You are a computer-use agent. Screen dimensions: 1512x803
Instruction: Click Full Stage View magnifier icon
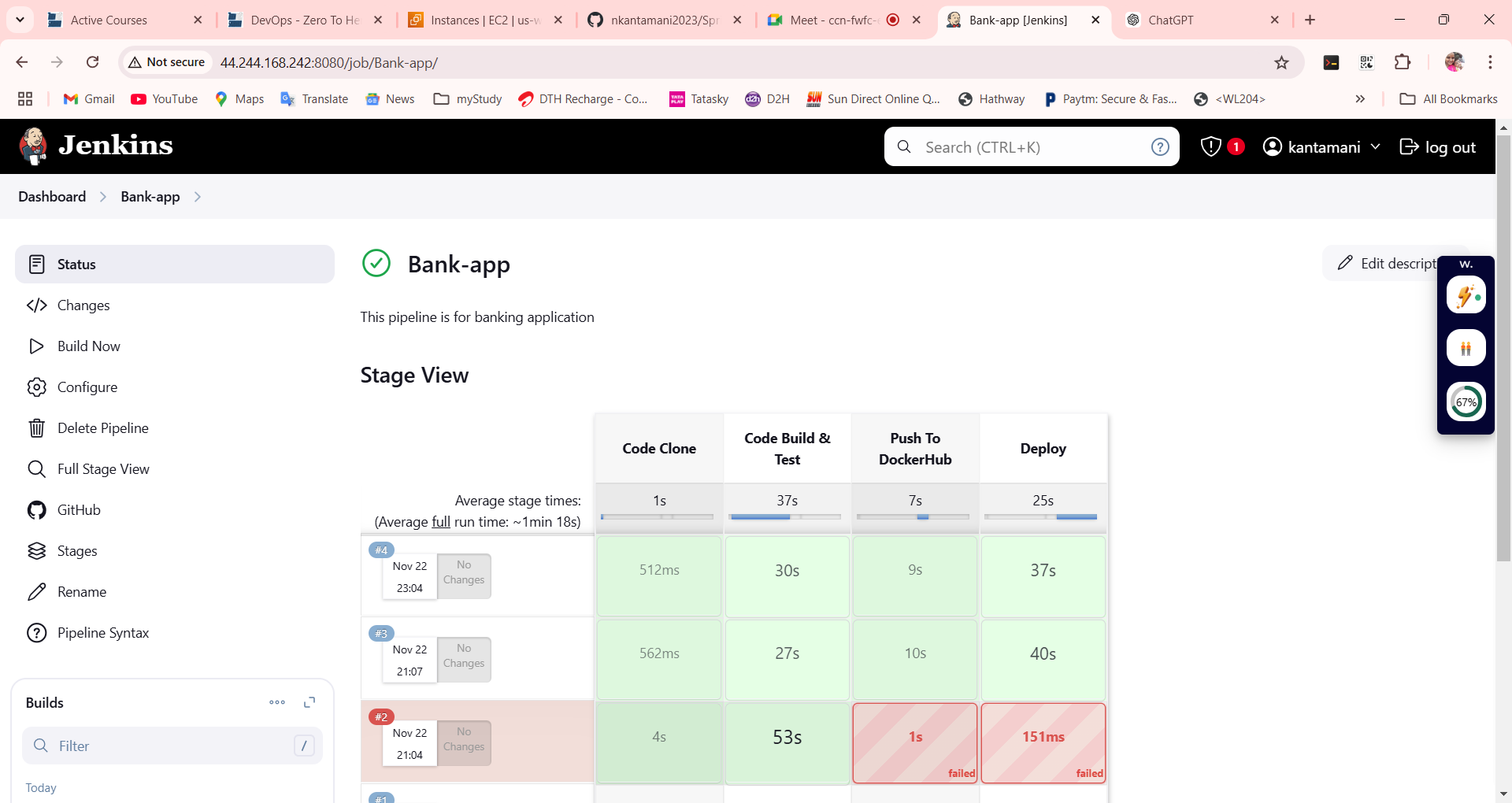point(37,469)
